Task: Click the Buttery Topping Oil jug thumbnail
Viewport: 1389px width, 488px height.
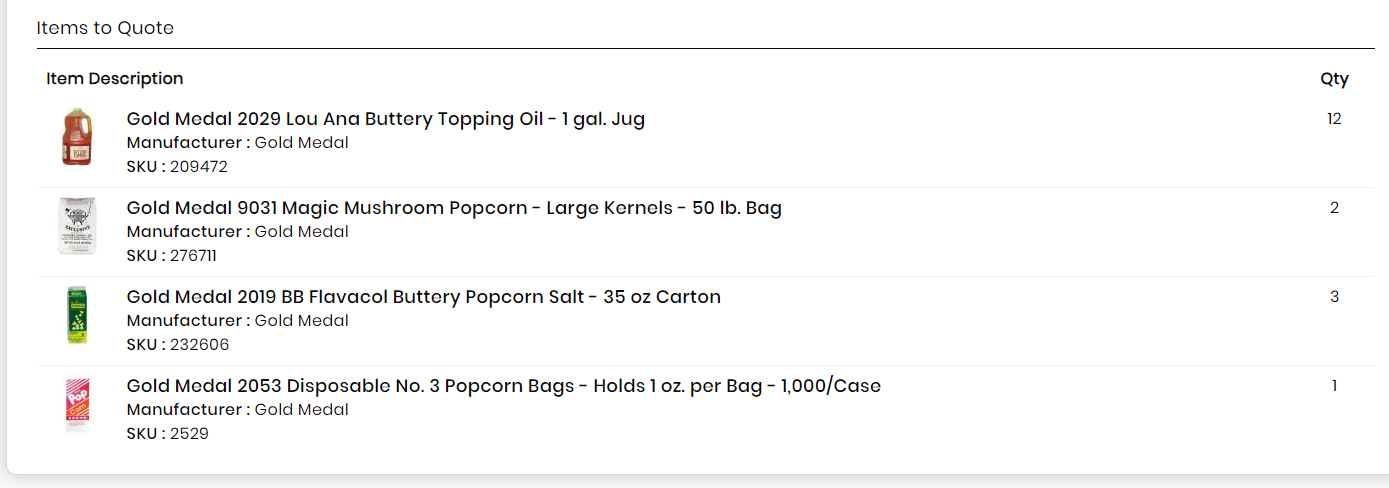Action: click(77, 137)
